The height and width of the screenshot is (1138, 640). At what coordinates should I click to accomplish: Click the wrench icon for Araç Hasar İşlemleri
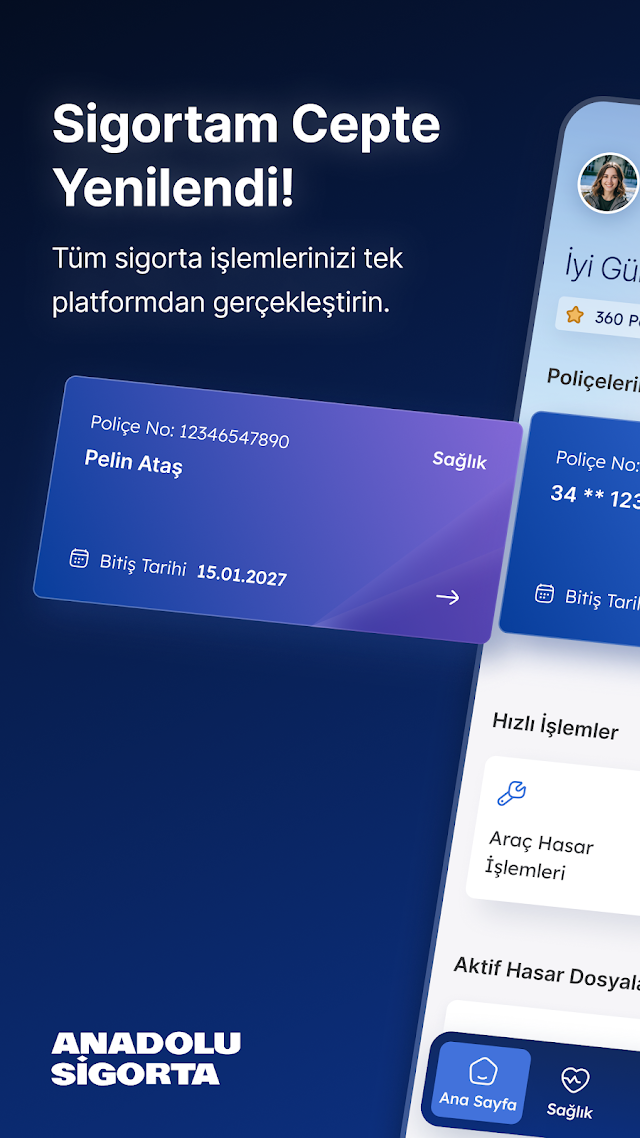click(512, 793)
